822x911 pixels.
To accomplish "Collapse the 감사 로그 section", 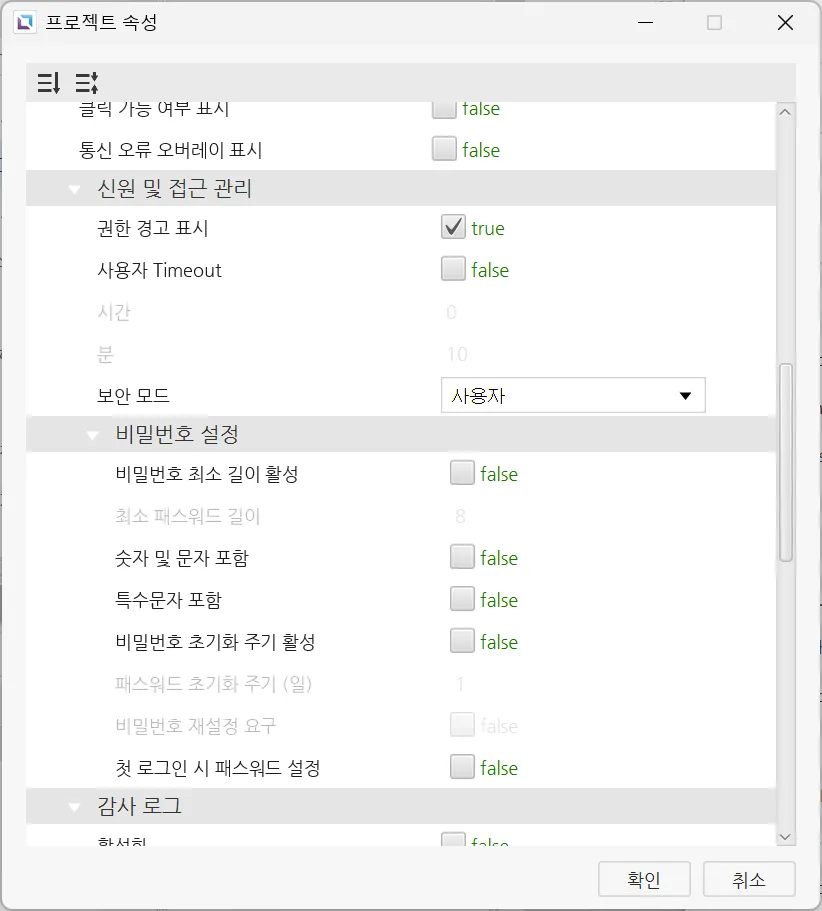I will point(75,806).
